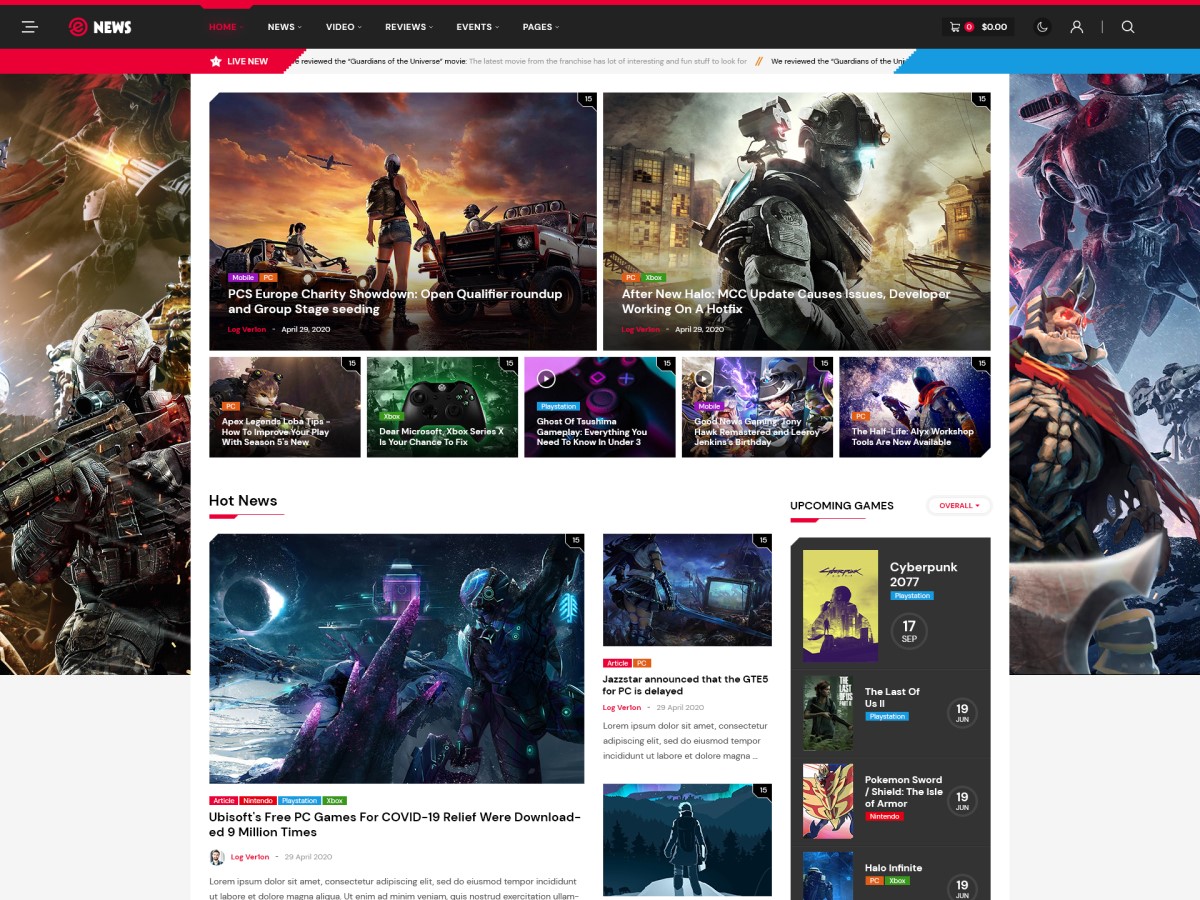The height and width of the screenshot is (900, 1200).
Task: Open the PCS Europe Charity Showdown article
Action: point(394,301)
